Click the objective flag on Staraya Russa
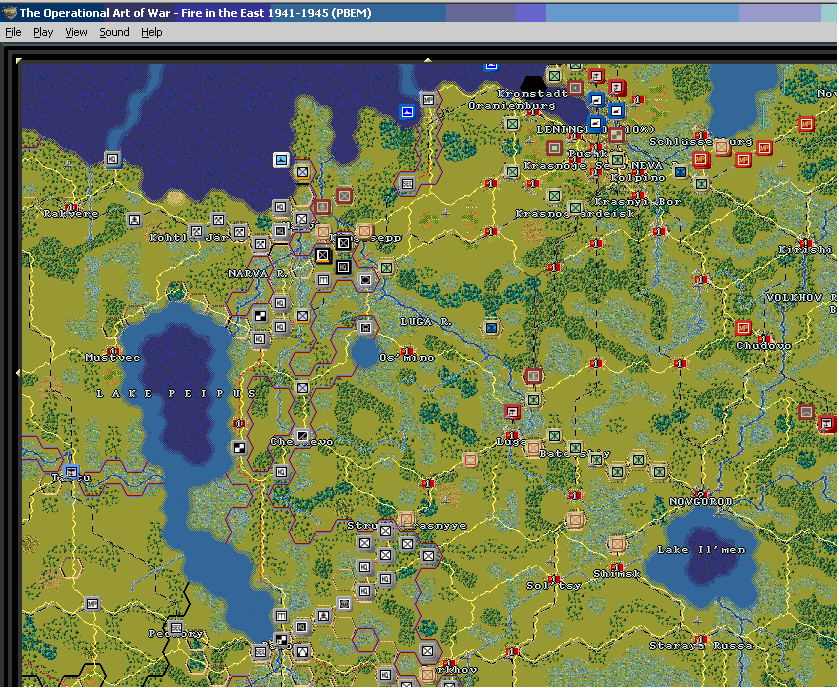 (x=701, y=639)
